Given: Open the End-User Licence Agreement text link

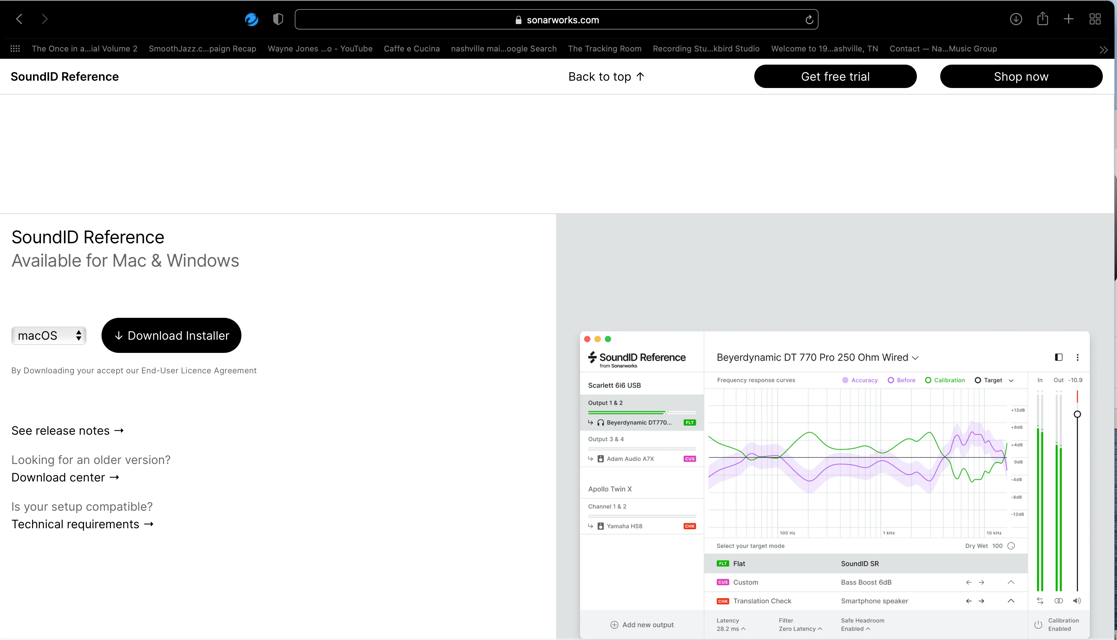Looking at the screenshot, I should (199, 371).
